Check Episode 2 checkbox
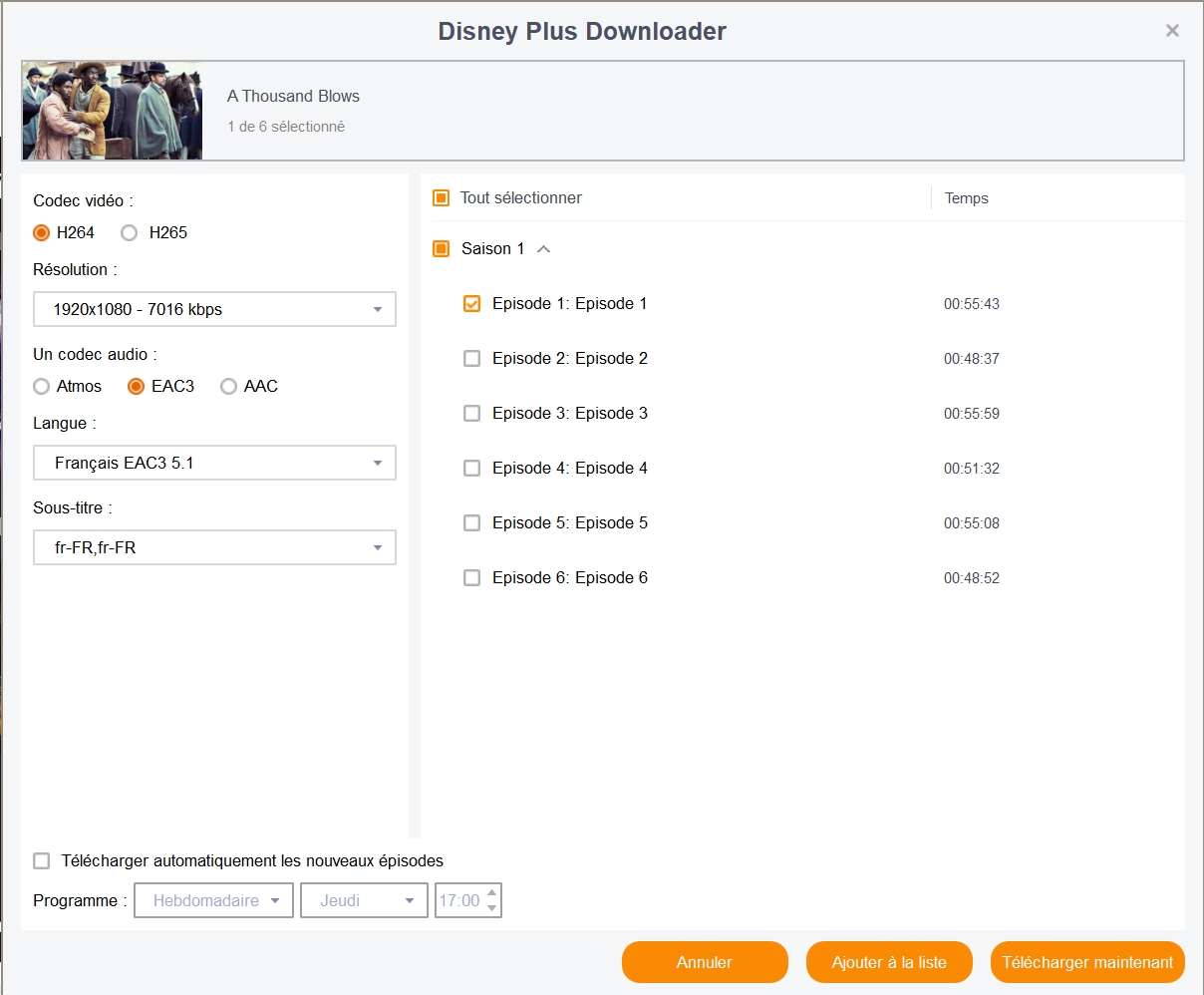The width and height of the screenshot is (1204, 995). 472,358
